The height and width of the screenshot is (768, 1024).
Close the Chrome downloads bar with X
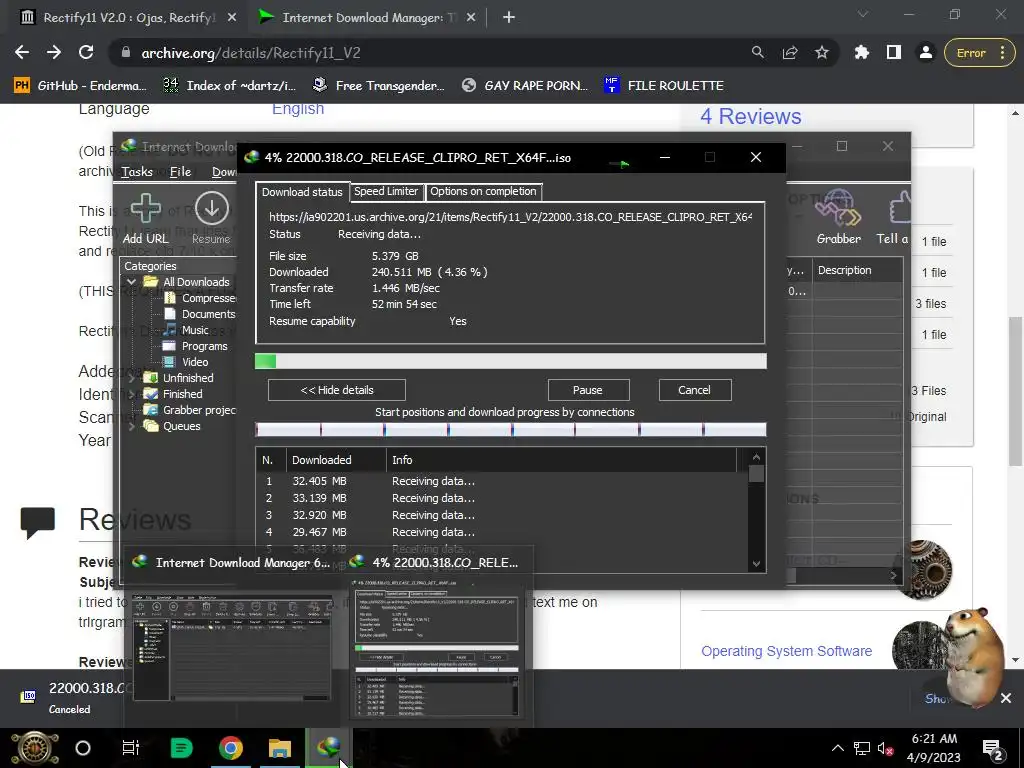pyautogui.click(x=1006, y=698)
